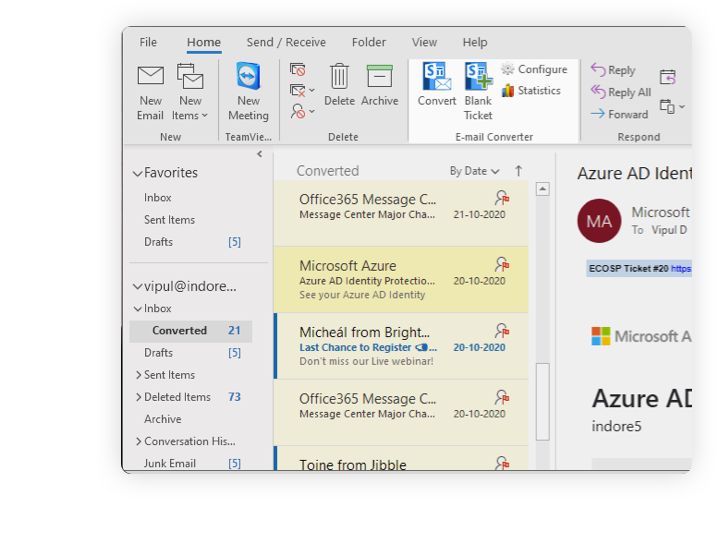This screenshot has width=717, height=536.
Task: Open Office365 Message dated 20-10-2020
Action: click(x=401, y=413)
